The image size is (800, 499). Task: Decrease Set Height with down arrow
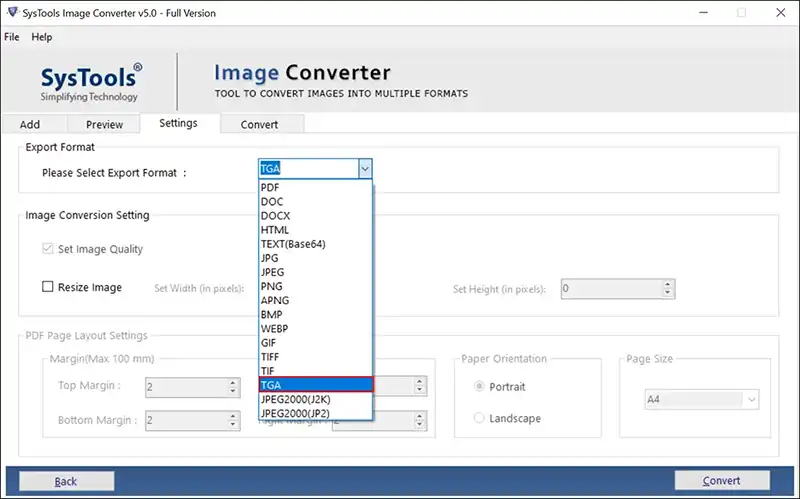(668, 293)
